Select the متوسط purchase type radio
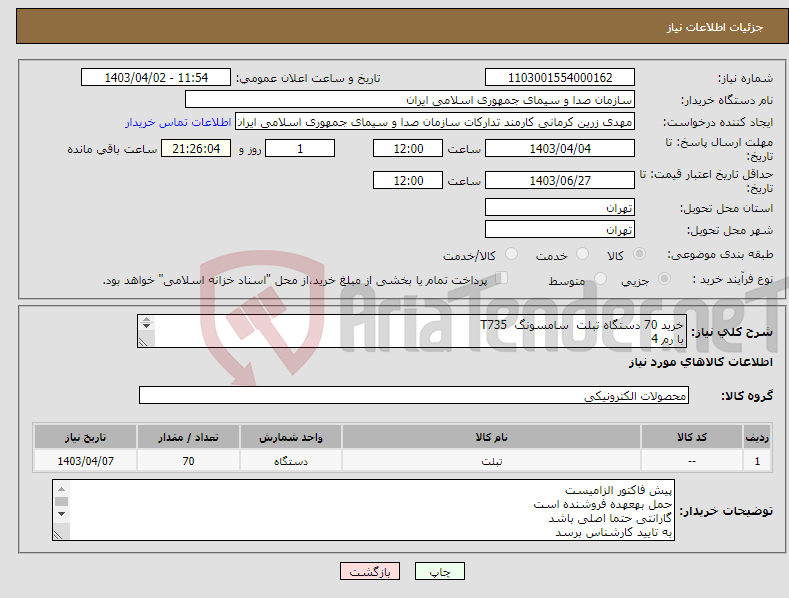789x598 pixels. click(x=600, y=278)
